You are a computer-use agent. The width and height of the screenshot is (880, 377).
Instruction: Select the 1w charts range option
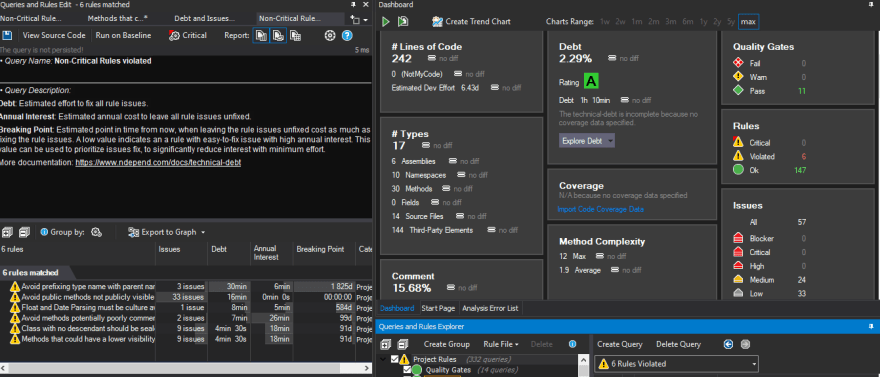point(604,21)
